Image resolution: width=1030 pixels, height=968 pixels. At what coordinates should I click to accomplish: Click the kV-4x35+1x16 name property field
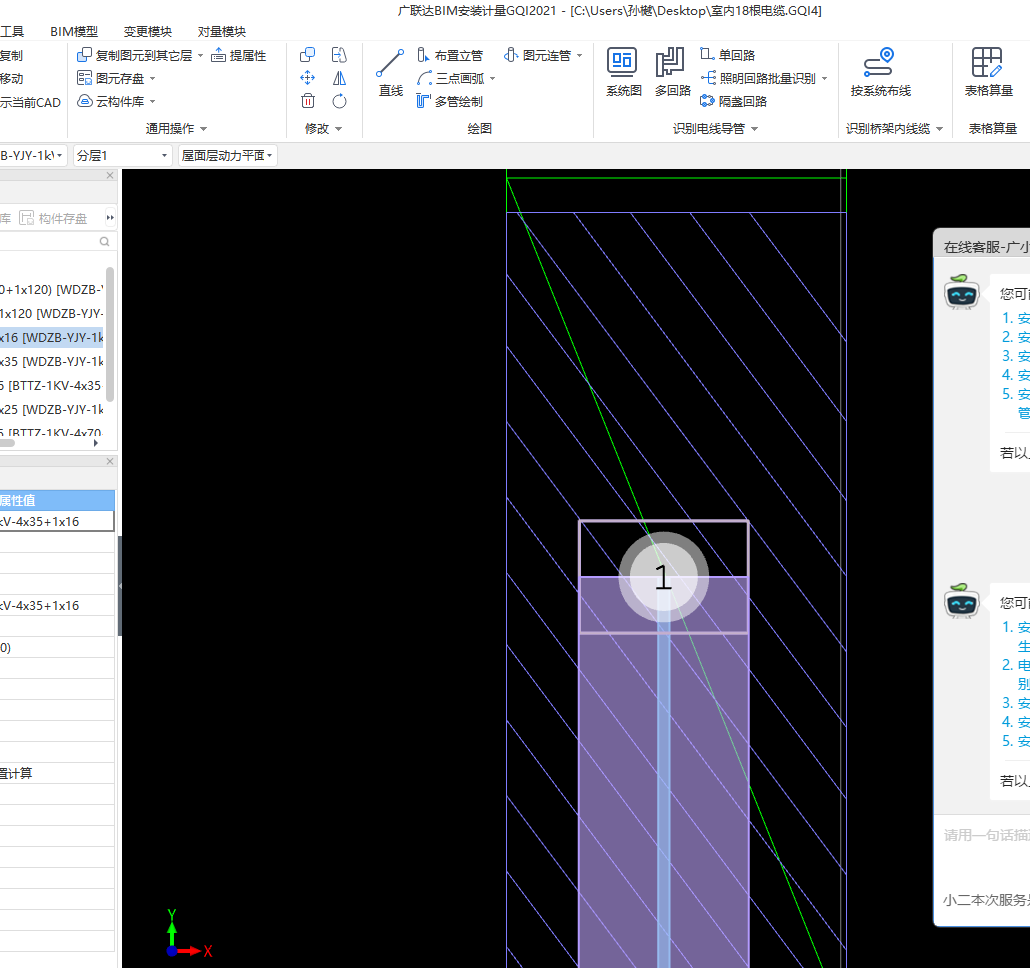point(56,521)
